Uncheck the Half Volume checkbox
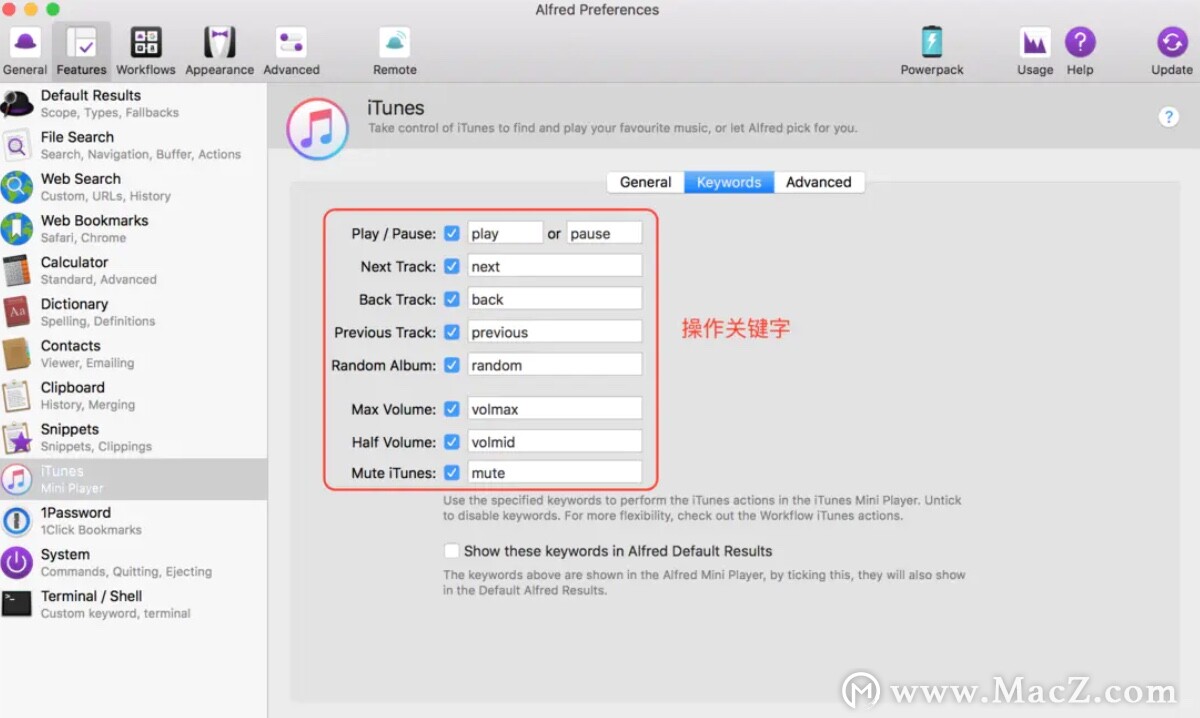Image resolution: width=1200 pixels, height=718 pixels. 452,442
